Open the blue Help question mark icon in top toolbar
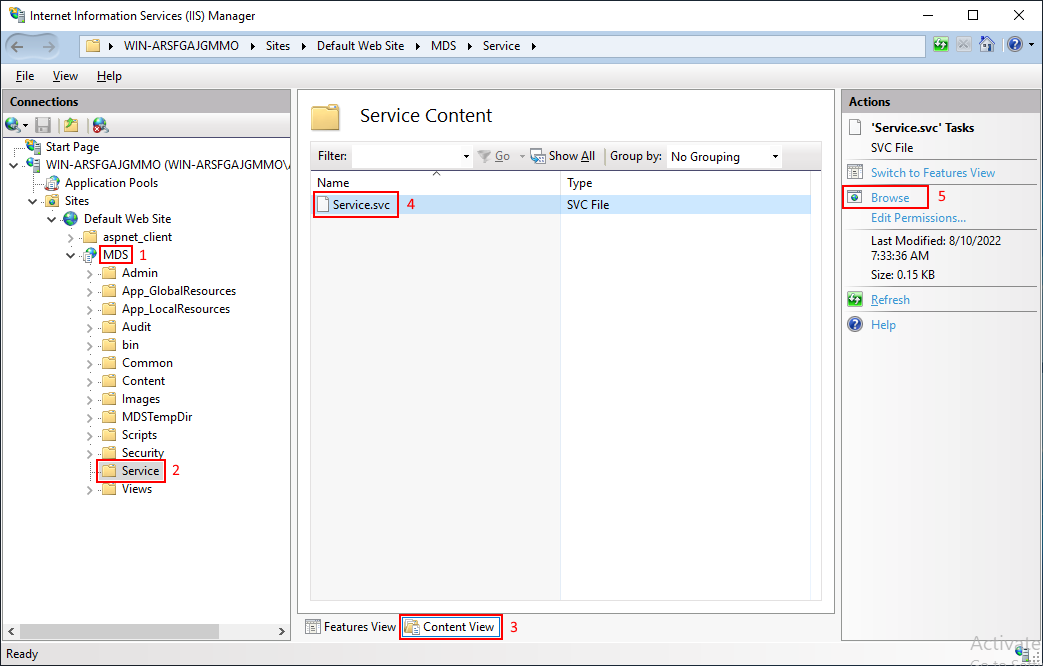Image resolution: width=1043 pixels, height=666 pixels. point(1014,45)
